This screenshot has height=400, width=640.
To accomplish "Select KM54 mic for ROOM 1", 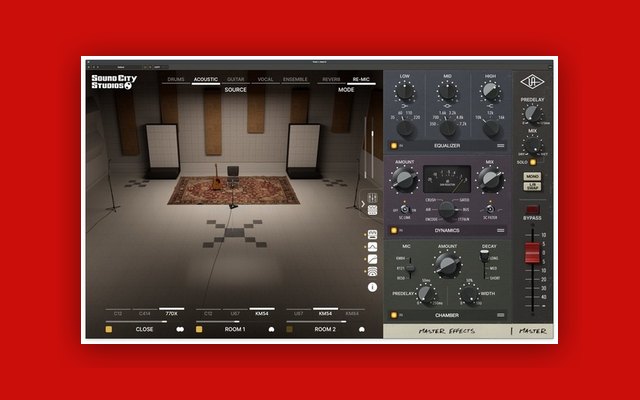I will 262,313.
